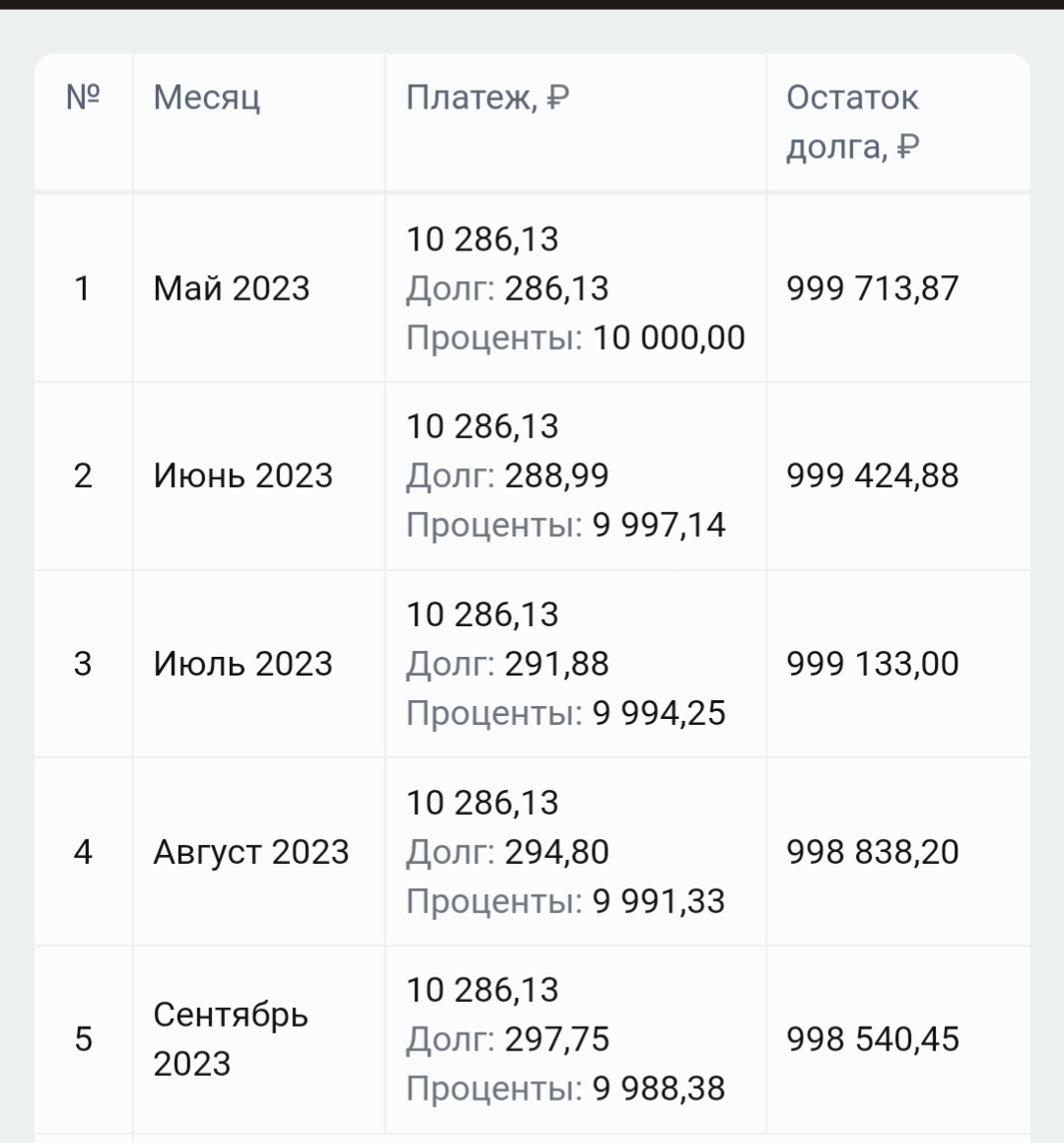Click the Платеж column header

[x=487, y=98]
